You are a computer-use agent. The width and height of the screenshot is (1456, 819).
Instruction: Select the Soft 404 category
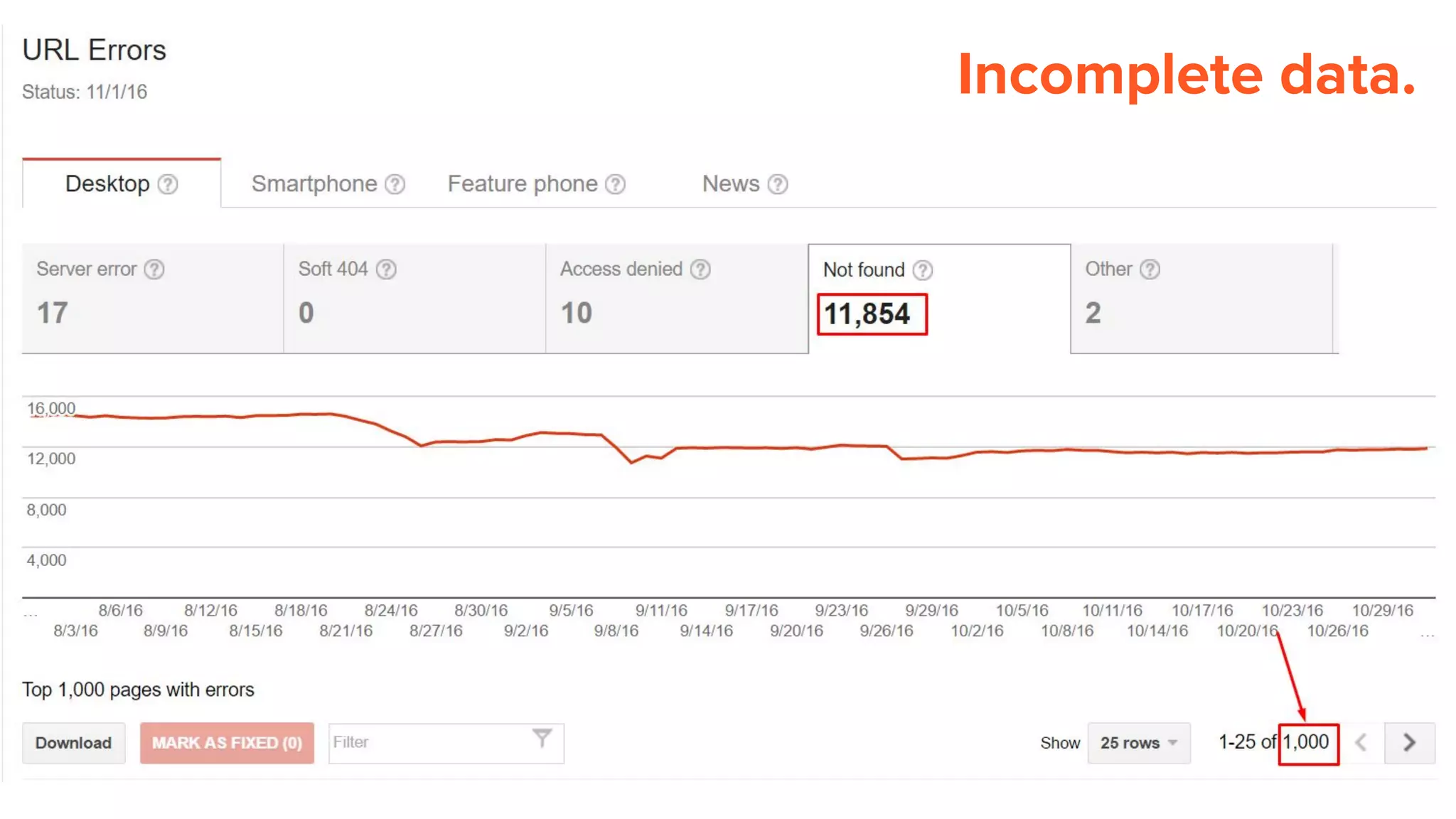tap(414, 299)
